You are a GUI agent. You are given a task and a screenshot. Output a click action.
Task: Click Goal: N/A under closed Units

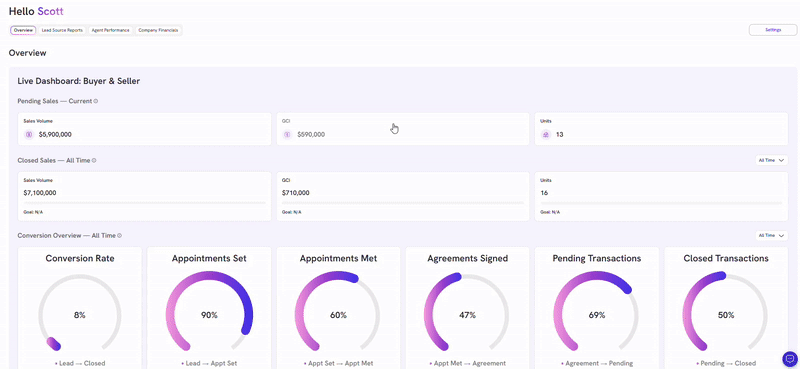pos(549,212)
